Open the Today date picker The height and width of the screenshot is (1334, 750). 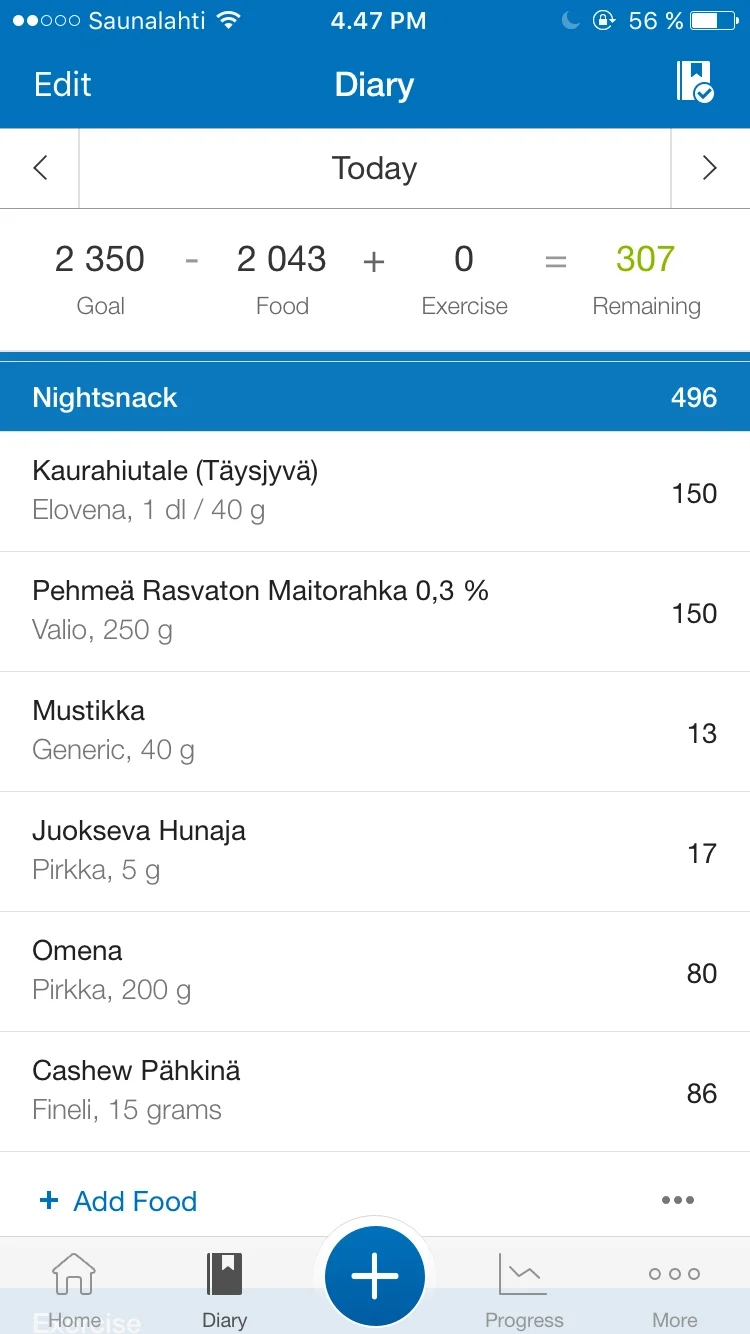tap(374, 168)
